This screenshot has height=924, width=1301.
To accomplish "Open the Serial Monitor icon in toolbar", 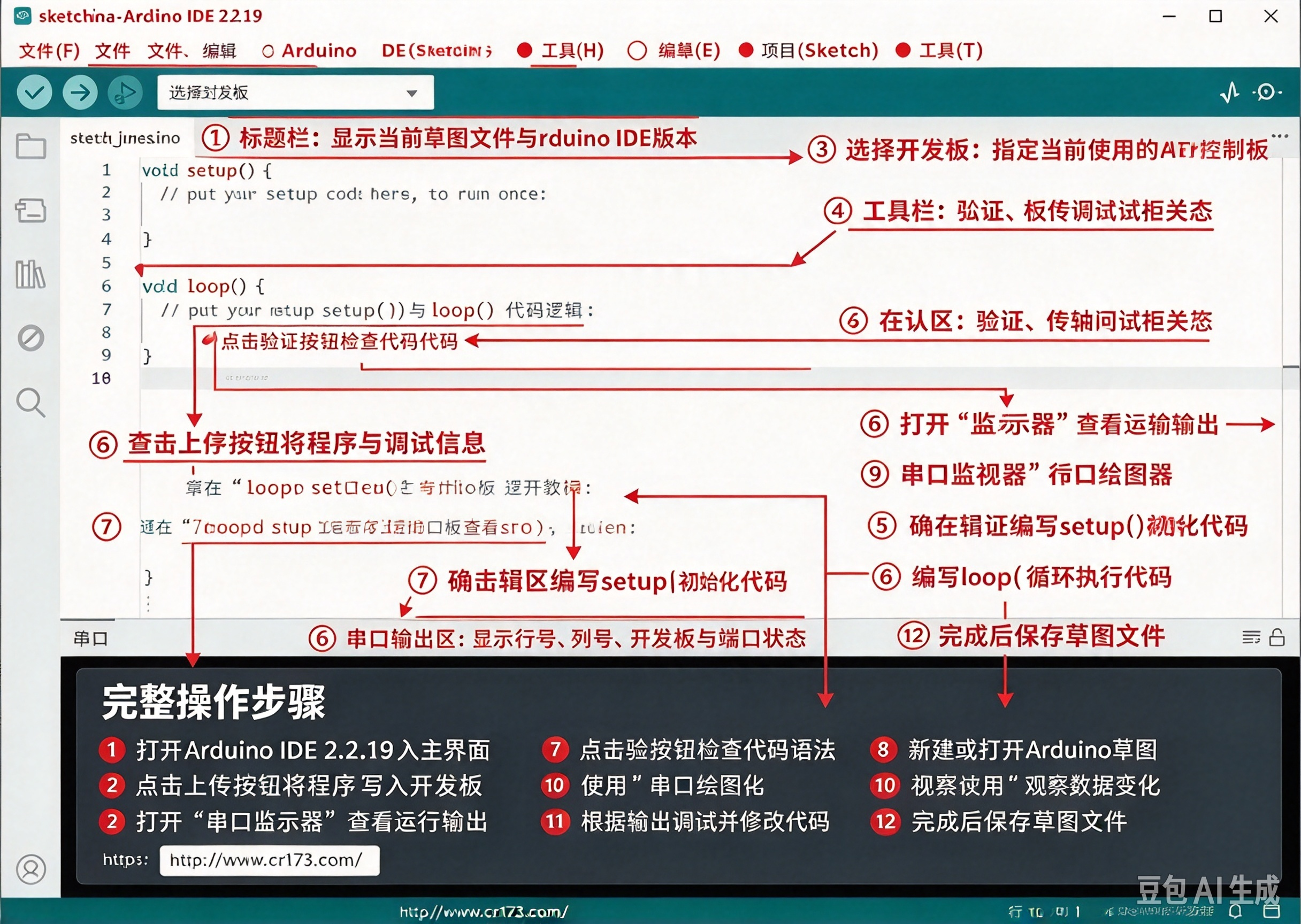I will [x=1266, y=92].
